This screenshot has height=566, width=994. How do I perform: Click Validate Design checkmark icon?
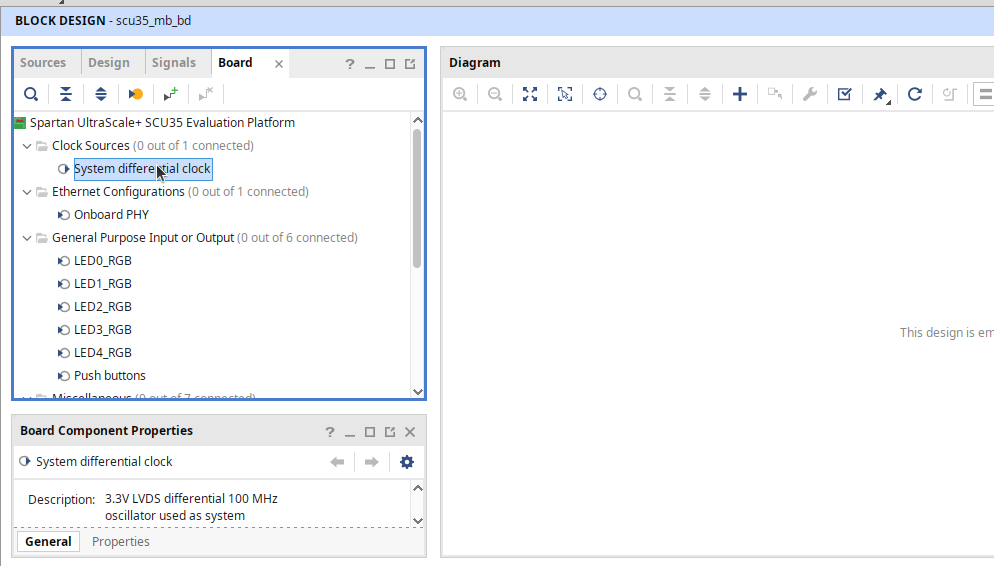point(845,94)
